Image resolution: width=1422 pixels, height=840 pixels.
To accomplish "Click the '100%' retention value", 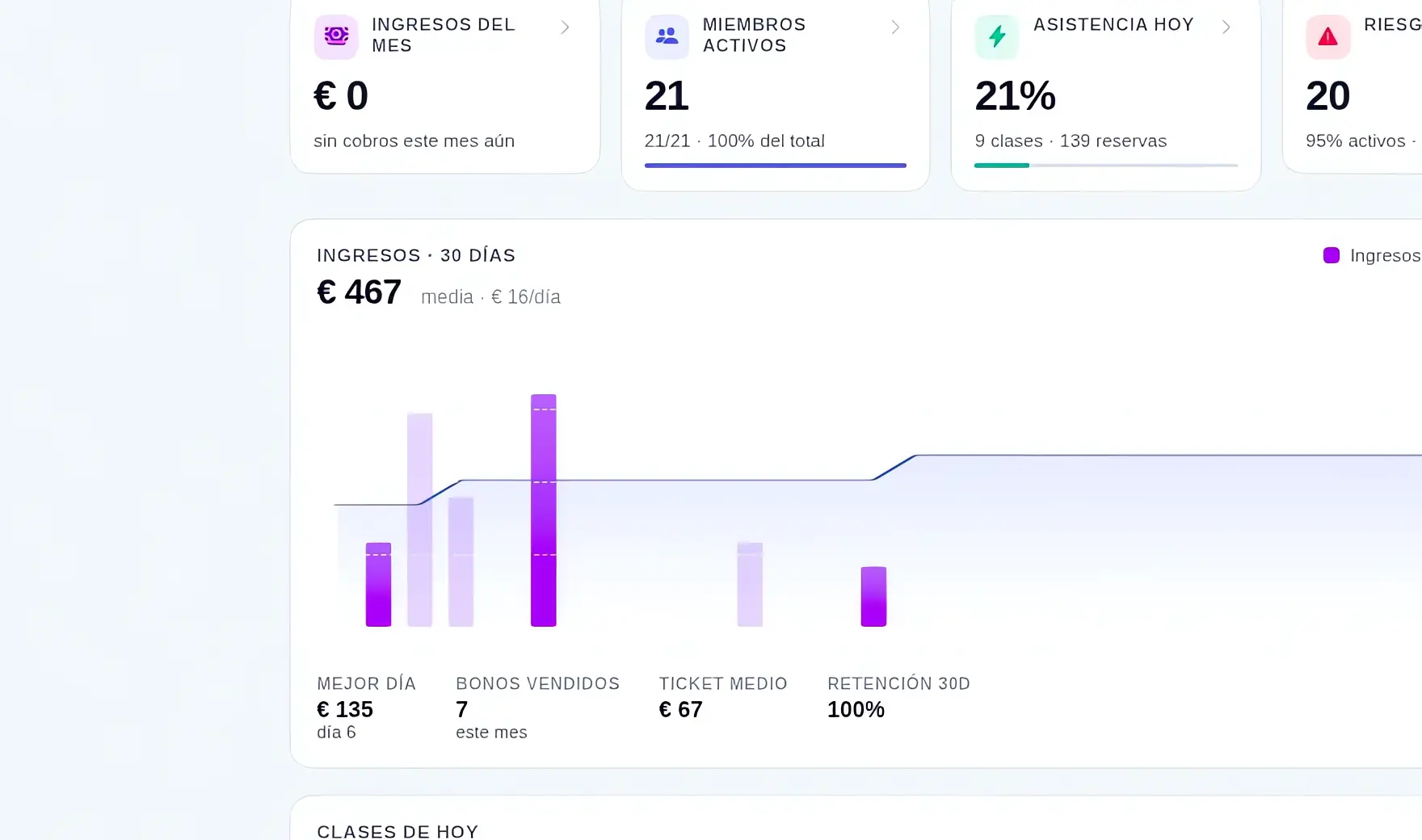I will pyautogui.click(x=856, y=709).
